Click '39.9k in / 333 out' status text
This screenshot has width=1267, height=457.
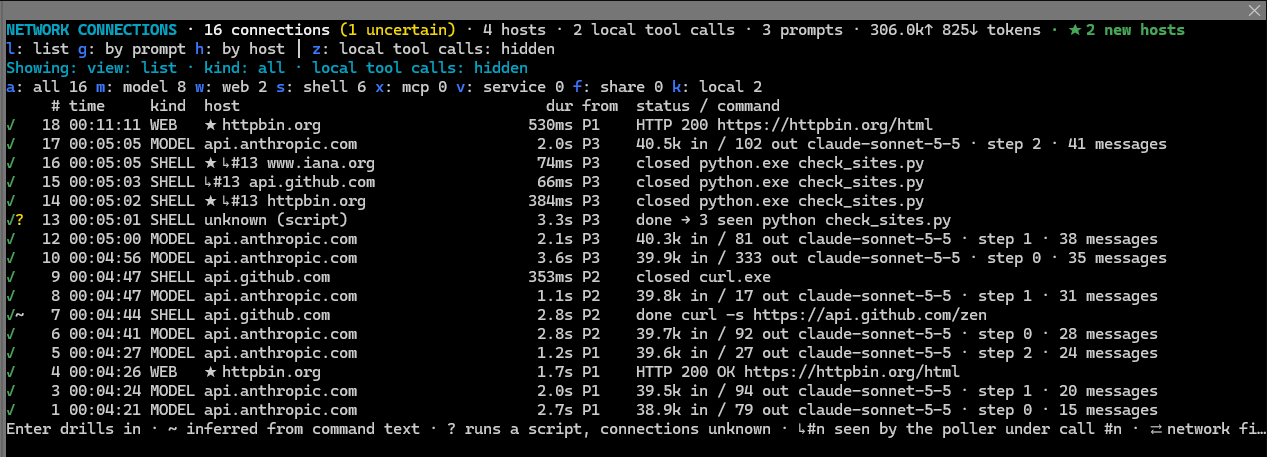[712, 258]
